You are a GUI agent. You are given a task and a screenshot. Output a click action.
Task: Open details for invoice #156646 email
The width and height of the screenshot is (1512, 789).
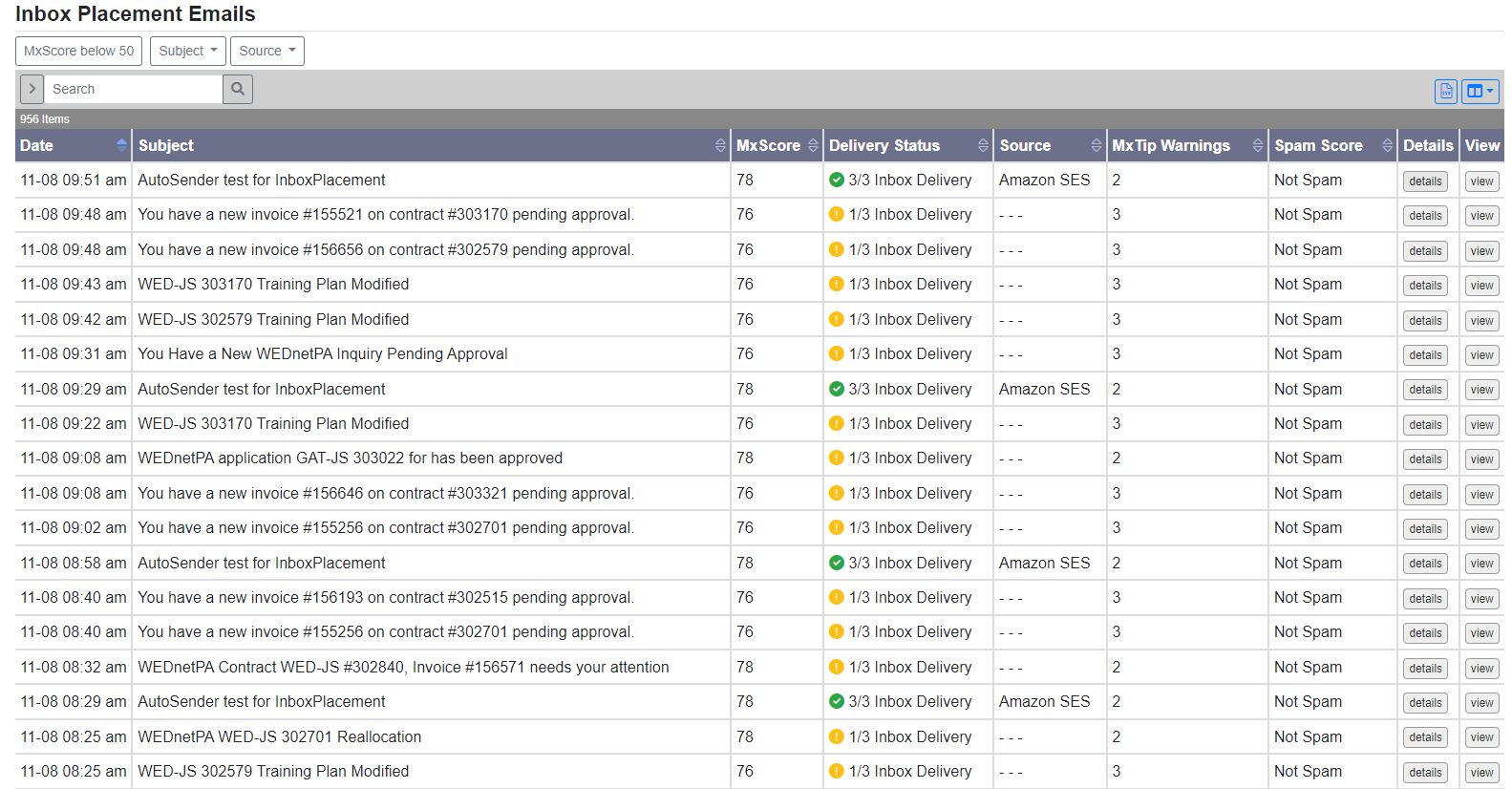(1425, 495)
